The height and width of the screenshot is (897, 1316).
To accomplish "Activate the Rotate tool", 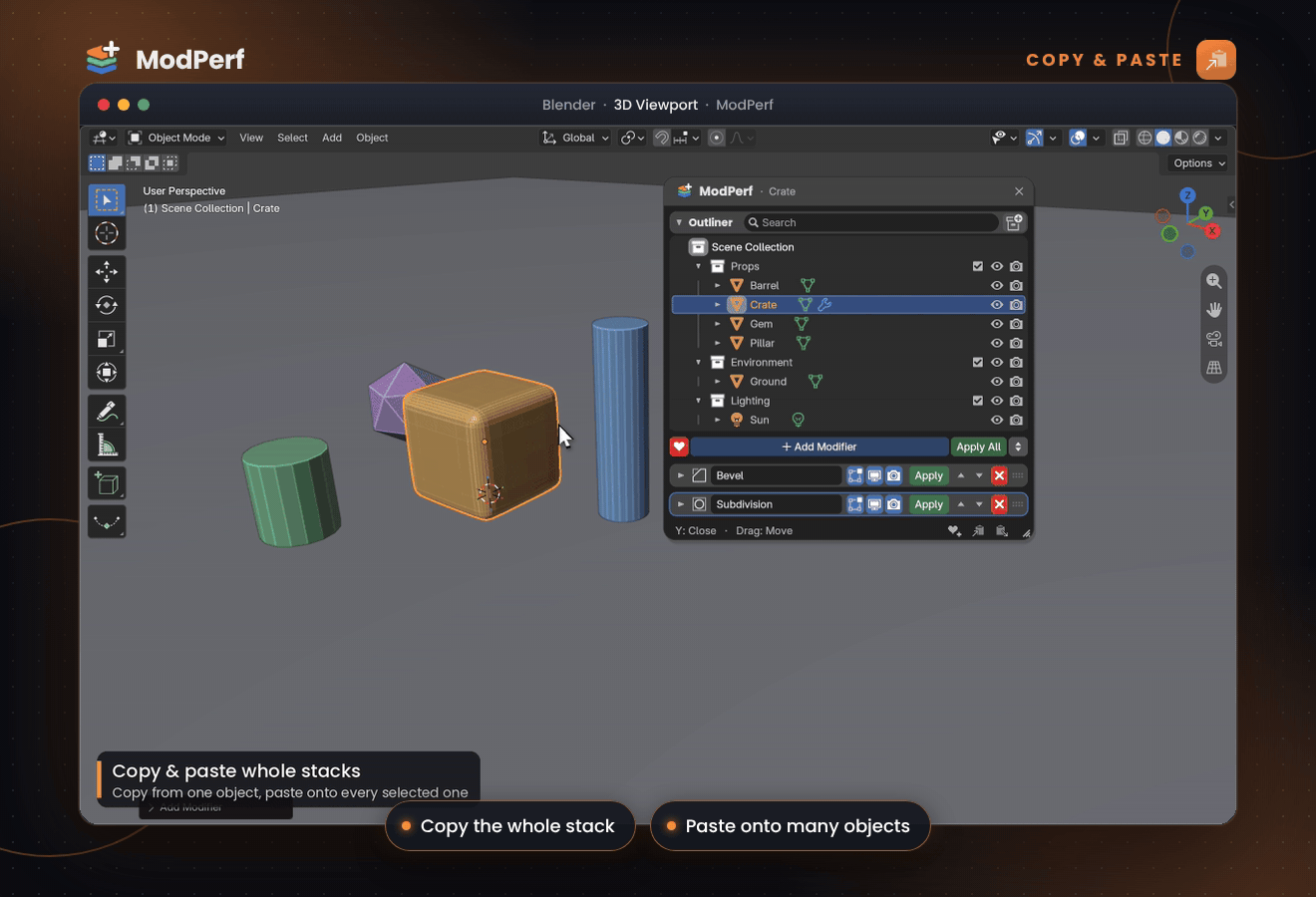I will pos(107,305).
